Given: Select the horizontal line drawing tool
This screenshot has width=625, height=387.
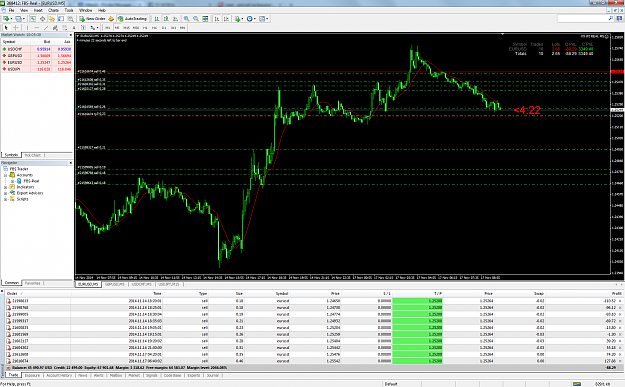Looking at the screenshot, I should [37, 28].
